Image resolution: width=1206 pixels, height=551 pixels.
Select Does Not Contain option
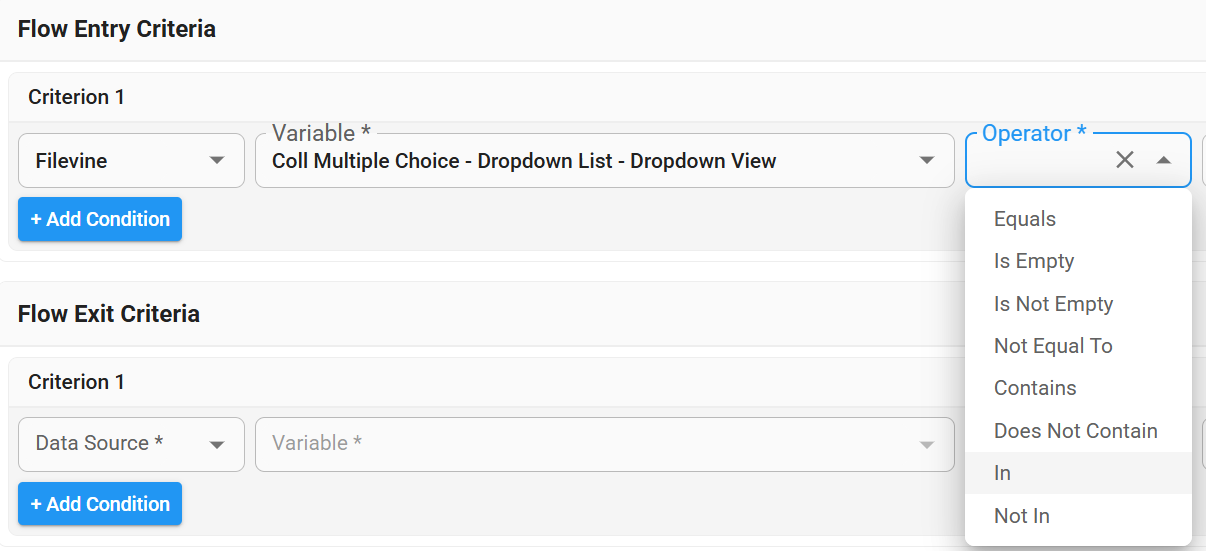click(1075, 431)
